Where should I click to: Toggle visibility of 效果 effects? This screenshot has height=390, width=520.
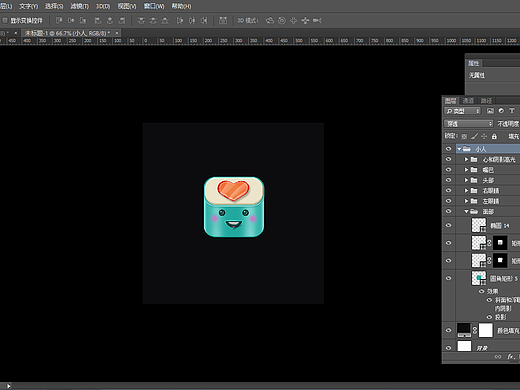[x=482, y=291]
